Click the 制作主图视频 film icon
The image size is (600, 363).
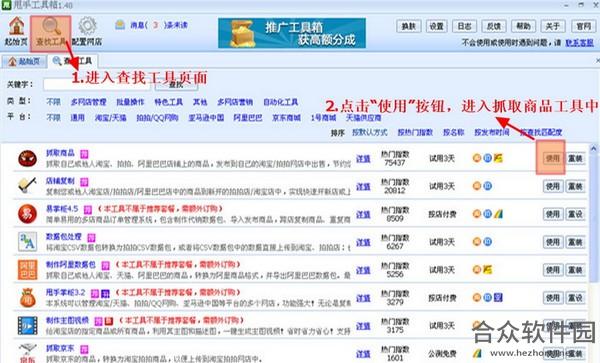coord(27,326)
